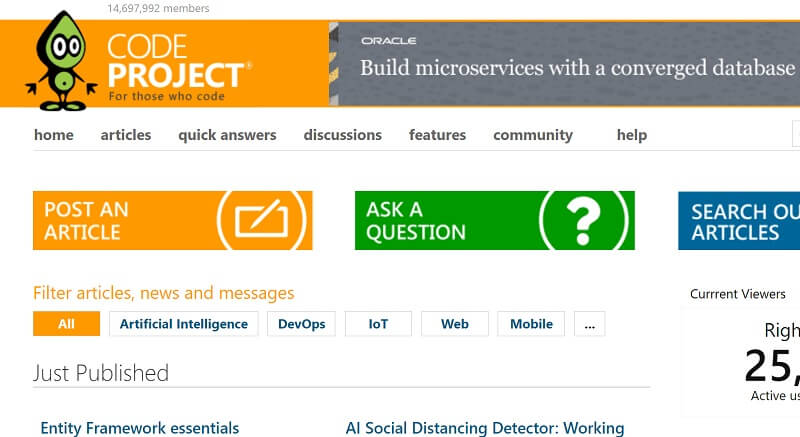Click the Oracle microservices banner ad
The image size is (800, 437).
565,64
